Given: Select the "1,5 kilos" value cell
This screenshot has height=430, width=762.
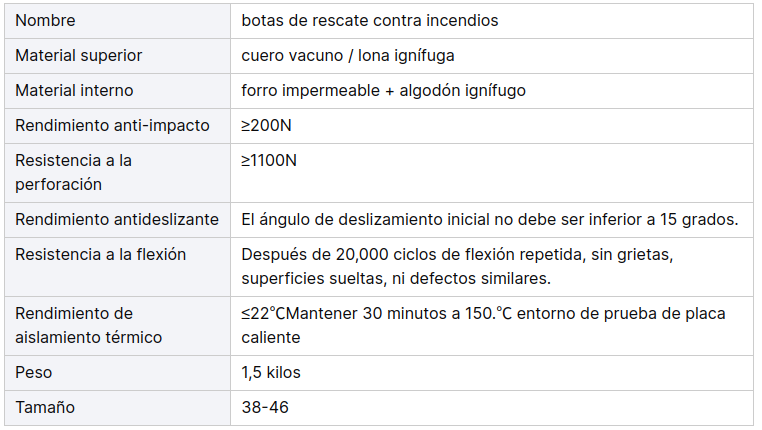Looking at the screenshot, I should pyautogui.click(x=270, y=372).
